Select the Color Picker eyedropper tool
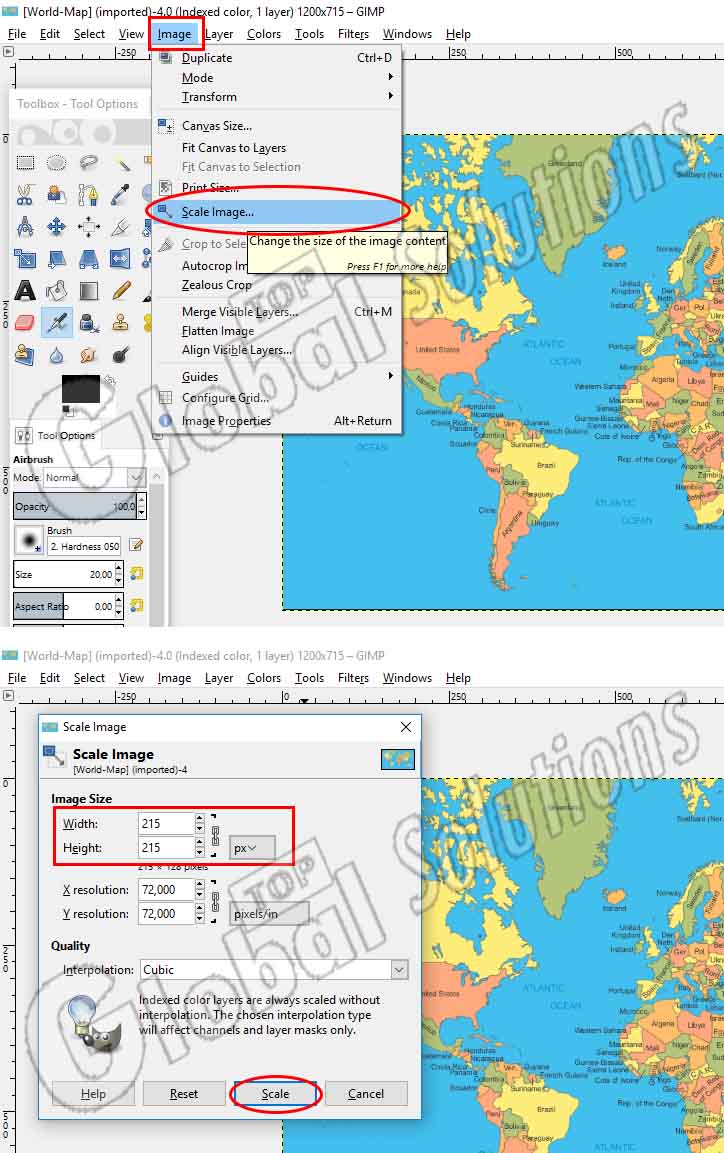This screenshot has height=1153, width=724. [x=121, y=195]
